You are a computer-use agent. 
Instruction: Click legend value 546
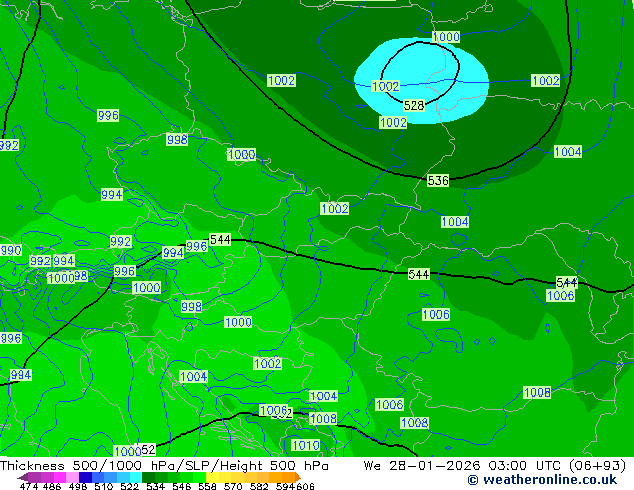click(182, 486)
